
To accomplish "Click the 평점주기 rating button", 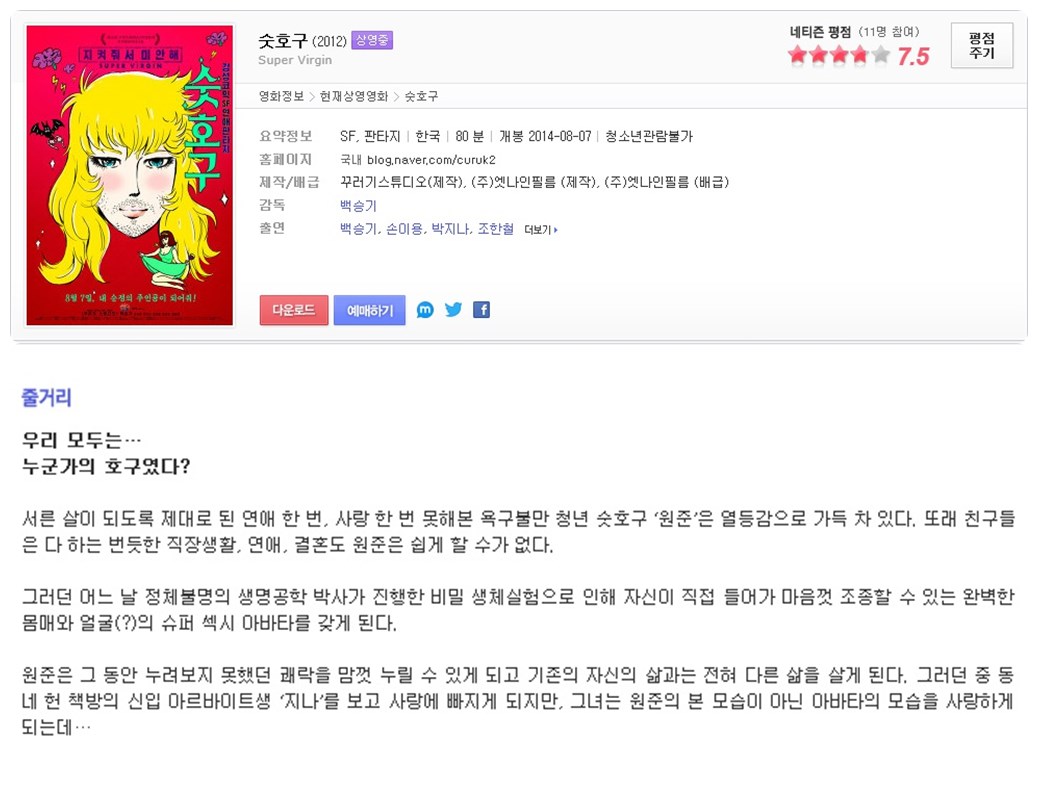I will click(982, 45).
